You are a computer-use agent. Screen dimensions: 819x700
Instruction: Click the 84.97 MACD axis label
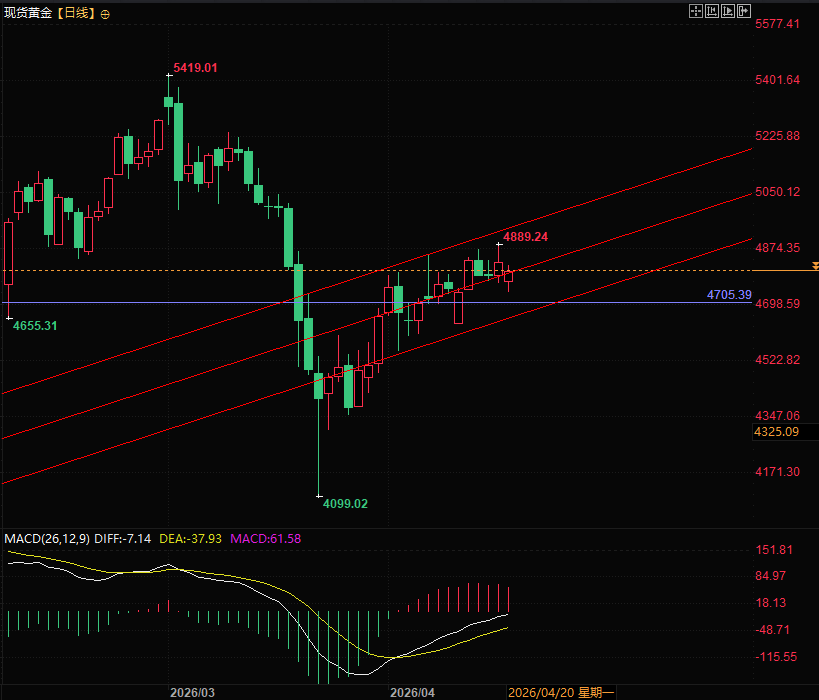pyautogui.click(x=771, y=576)
